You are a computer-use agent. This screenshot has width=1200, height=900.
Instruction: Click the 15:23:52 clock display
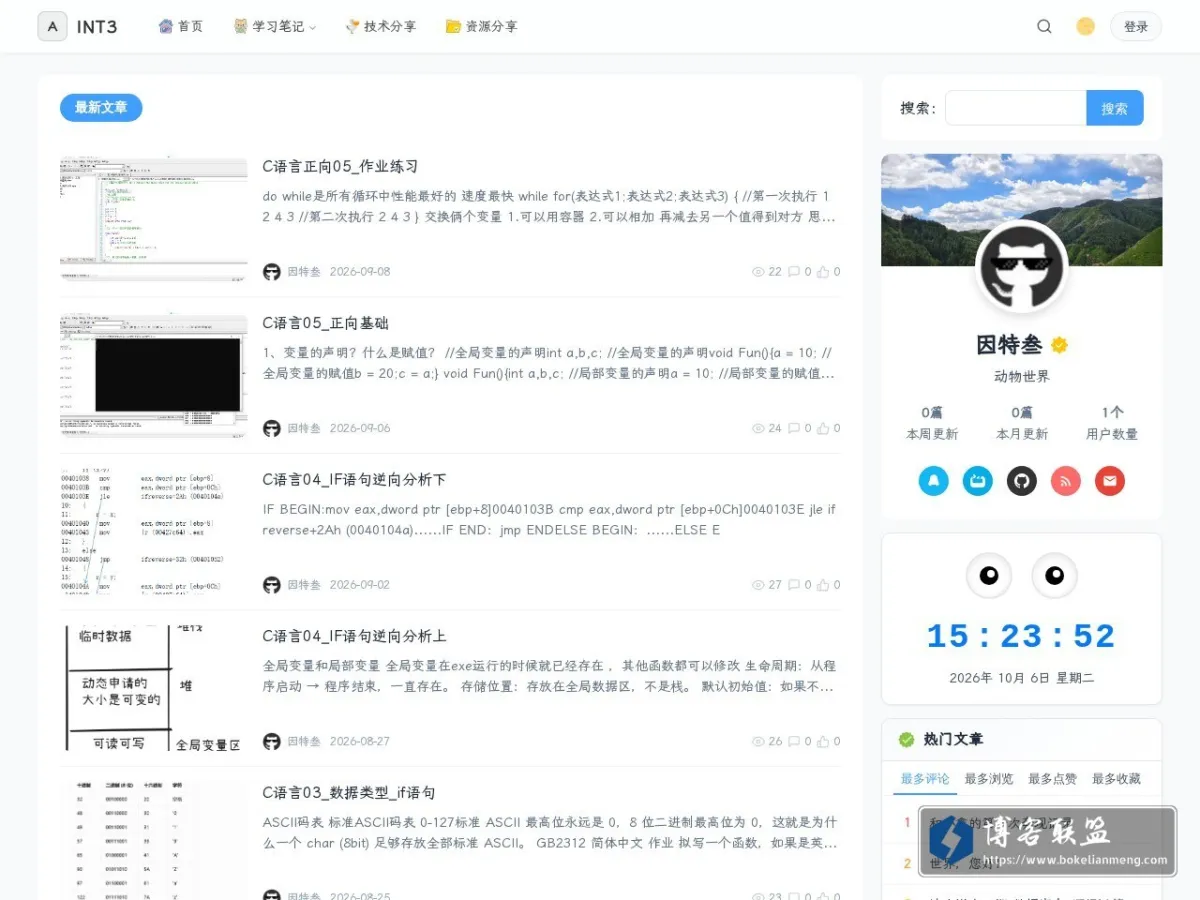(x=1021, y=637)
